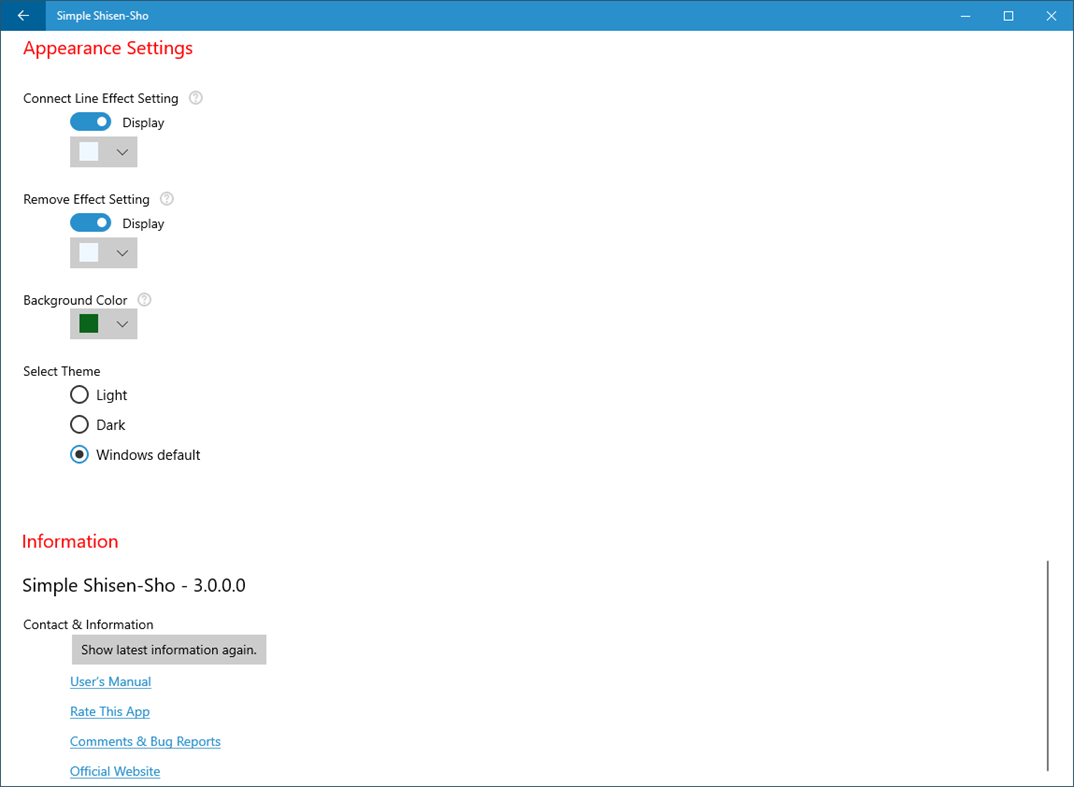Open help icon for Connect Line Effect Setting
This screenshot has width=1074, height=787.
click(x=196, y=98)
